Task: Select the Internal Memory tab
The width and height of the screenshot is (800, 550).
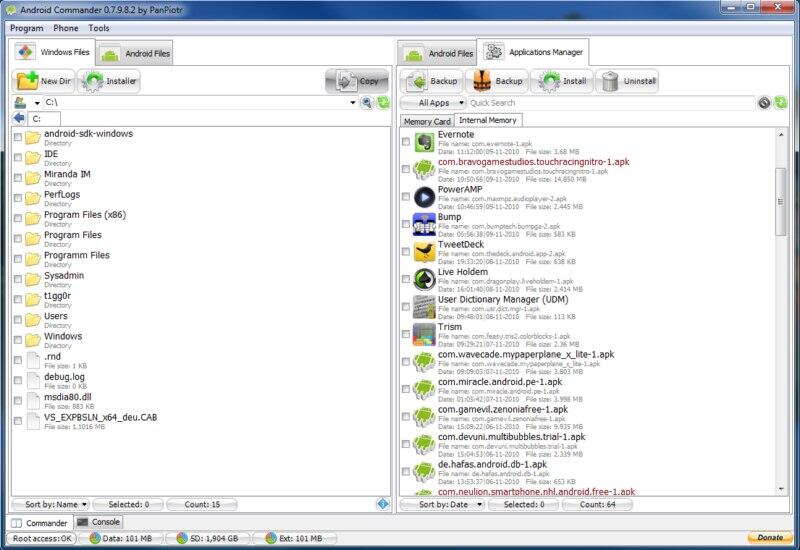Action: click(x=488, y=120)
